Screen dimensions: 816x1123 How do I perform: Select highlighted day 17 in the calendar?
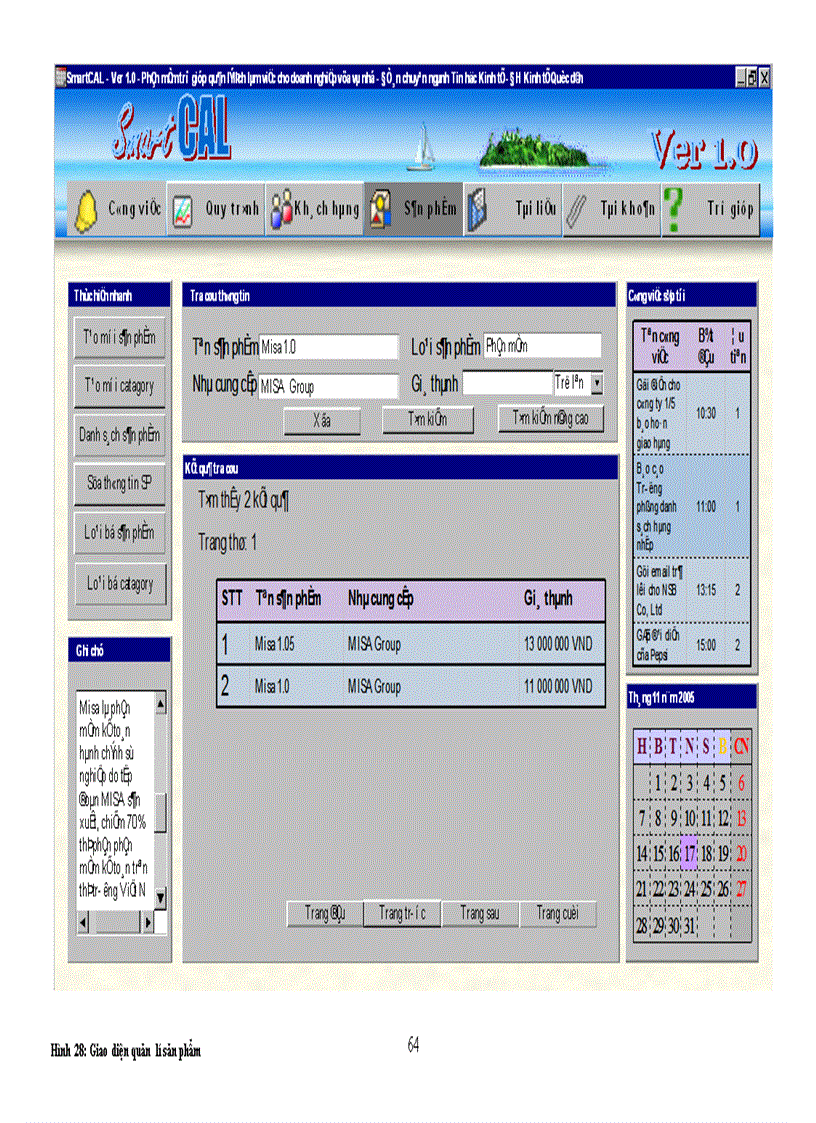[689, 826]
